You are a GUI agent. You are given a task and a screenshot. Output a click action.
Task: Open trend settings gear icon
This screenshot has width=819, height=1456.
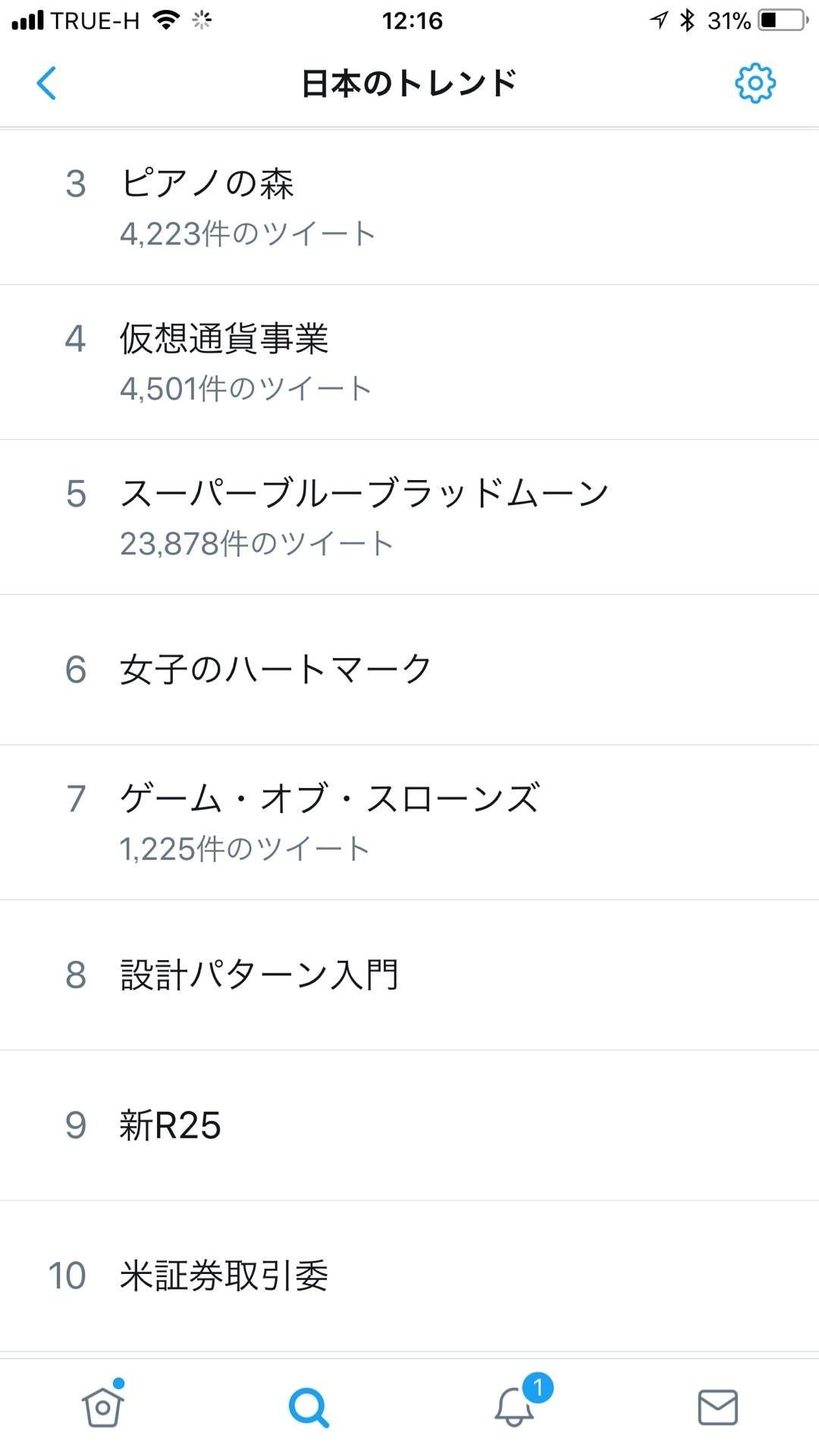[x=755, y=83]
